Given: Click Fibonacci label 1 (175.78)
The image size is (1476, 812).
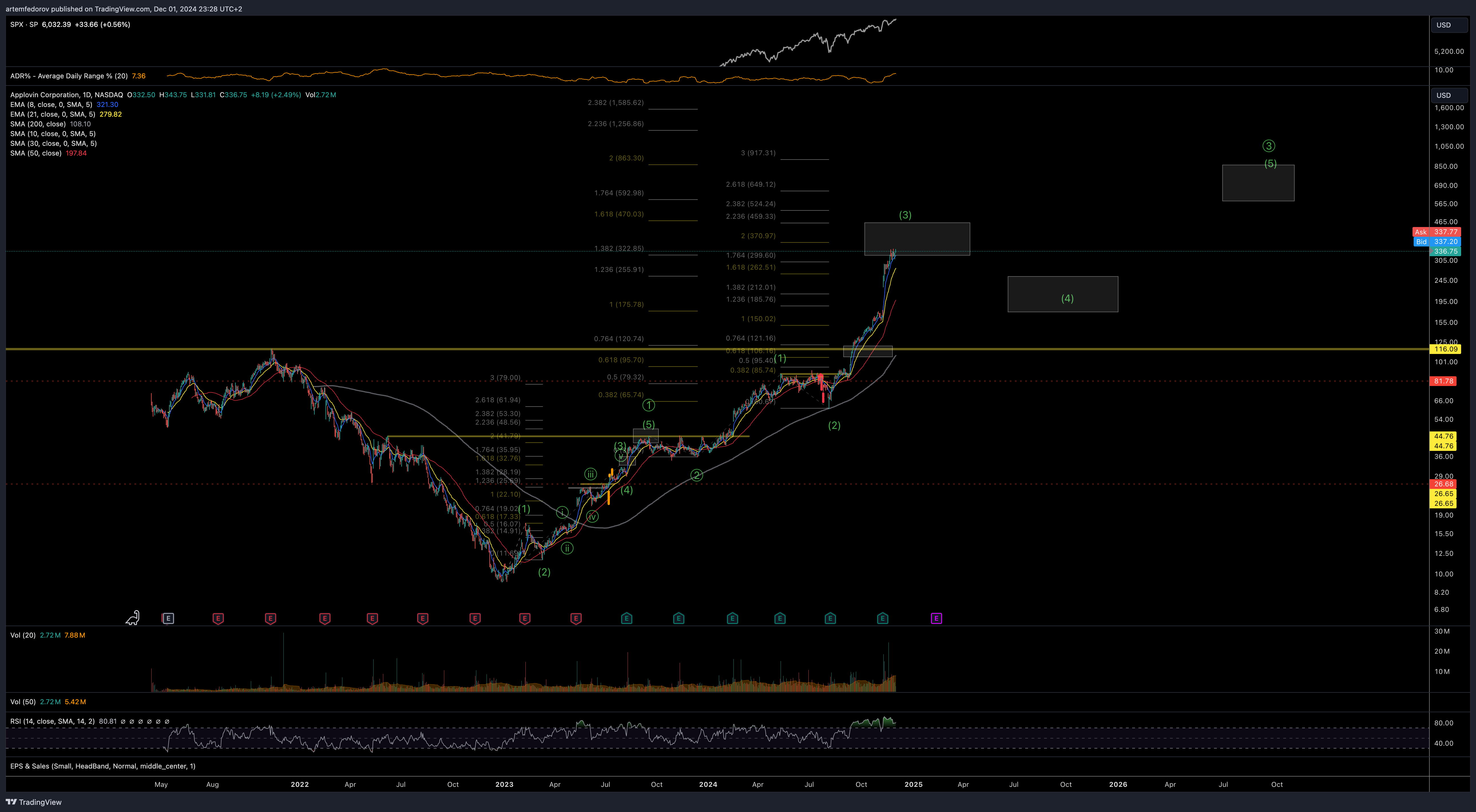Looking at the screenshot, I should (x=626, y=305).
